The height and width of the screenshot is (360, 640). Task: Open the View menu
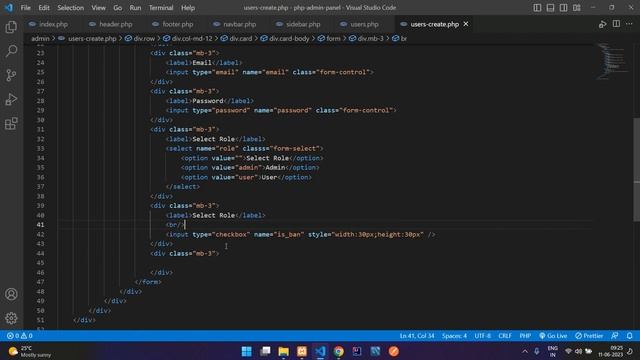click(98, 8)
